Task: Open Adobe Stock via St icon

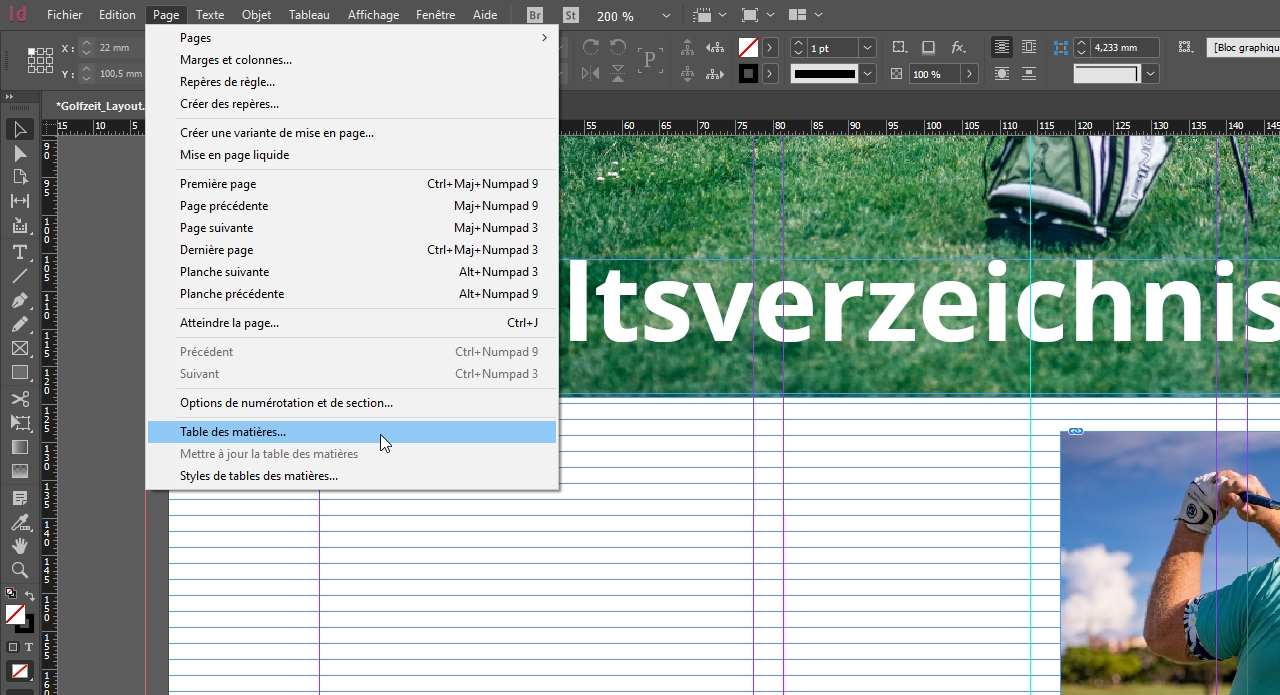Action: point(570,15)
